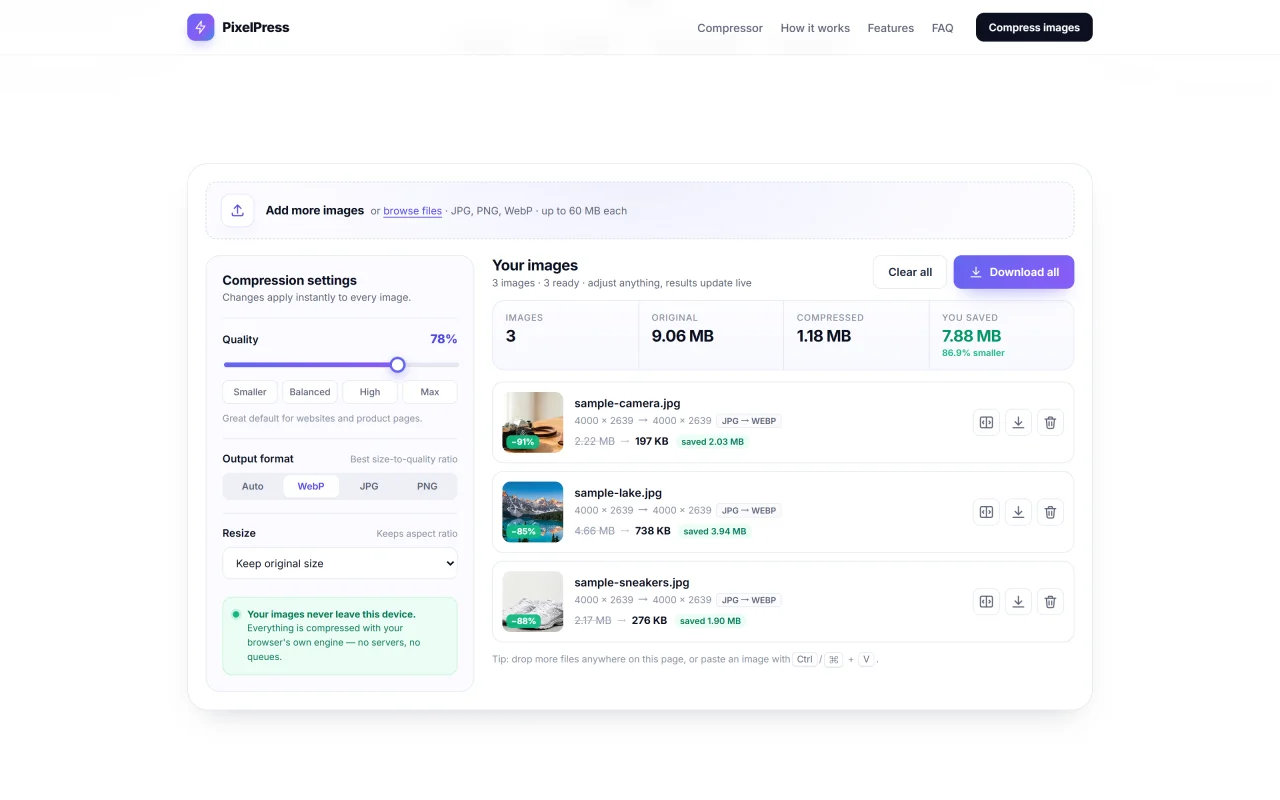The width and height of the screenshot is (1280, 800).
Task: Select the Auto output format
Action: (253, 486)
